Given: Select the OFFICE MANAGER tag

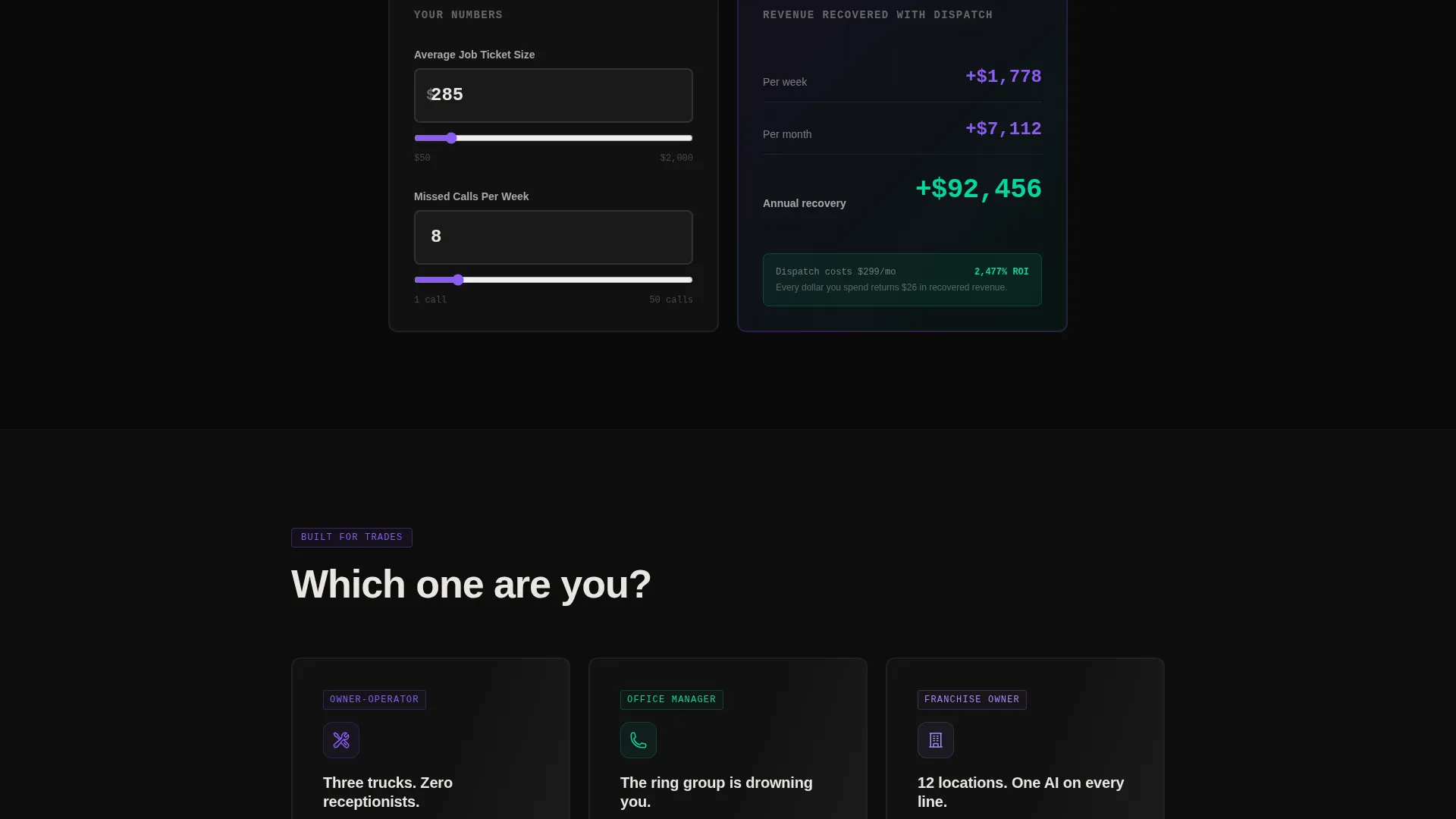Looking at the screenshot, I should click(672, 700).
